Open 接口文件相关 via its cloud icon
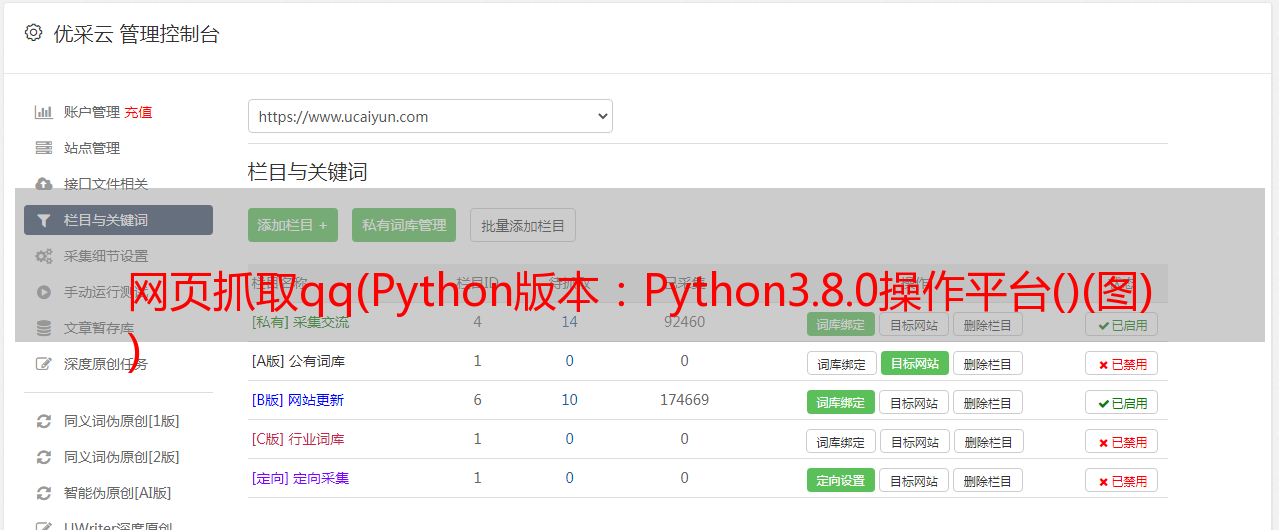 pos(43,184)
